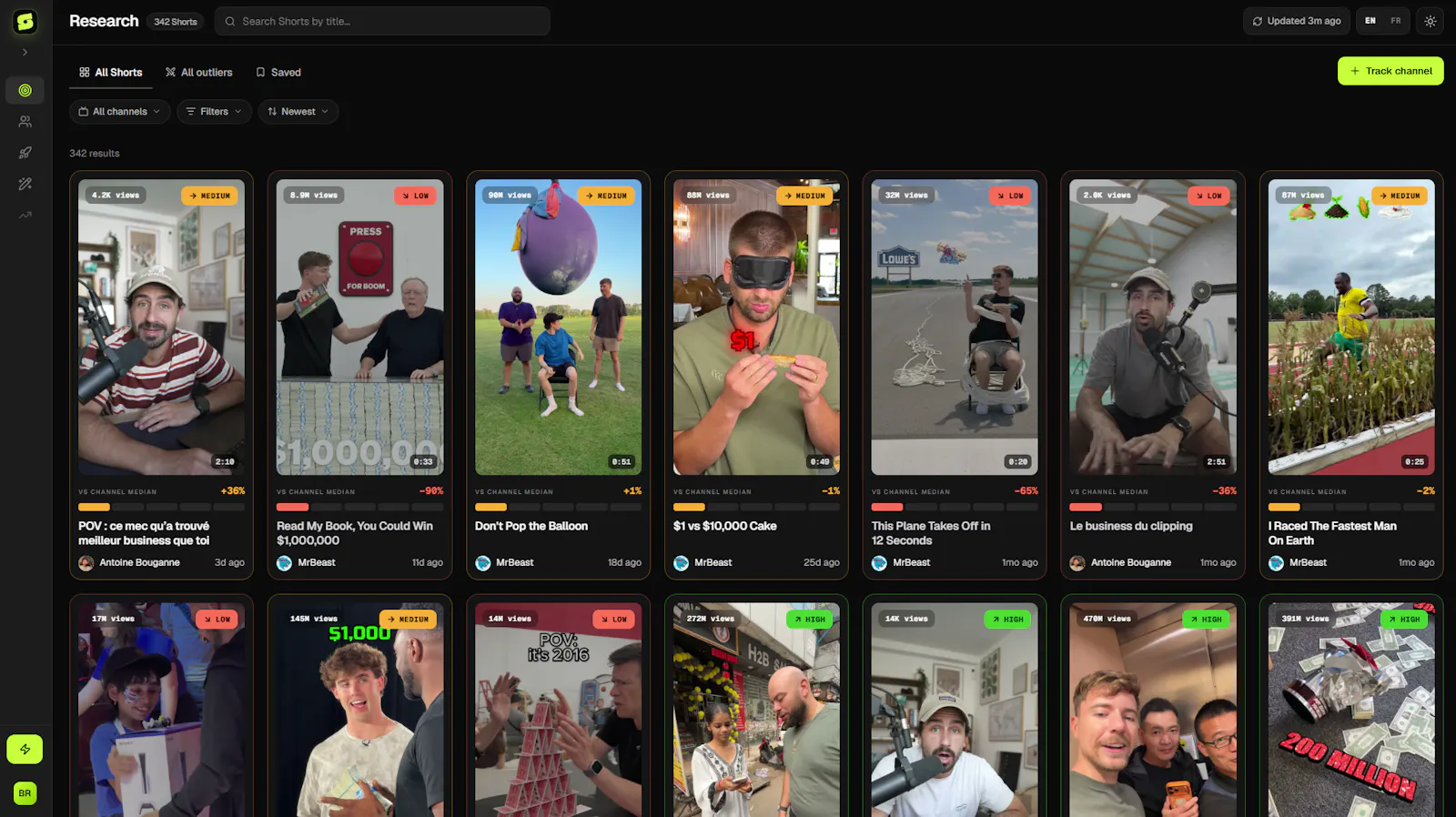Screen dimensions: 1456x817
Task: Expand the Filters dropdown
Action: tap(214, 112)
